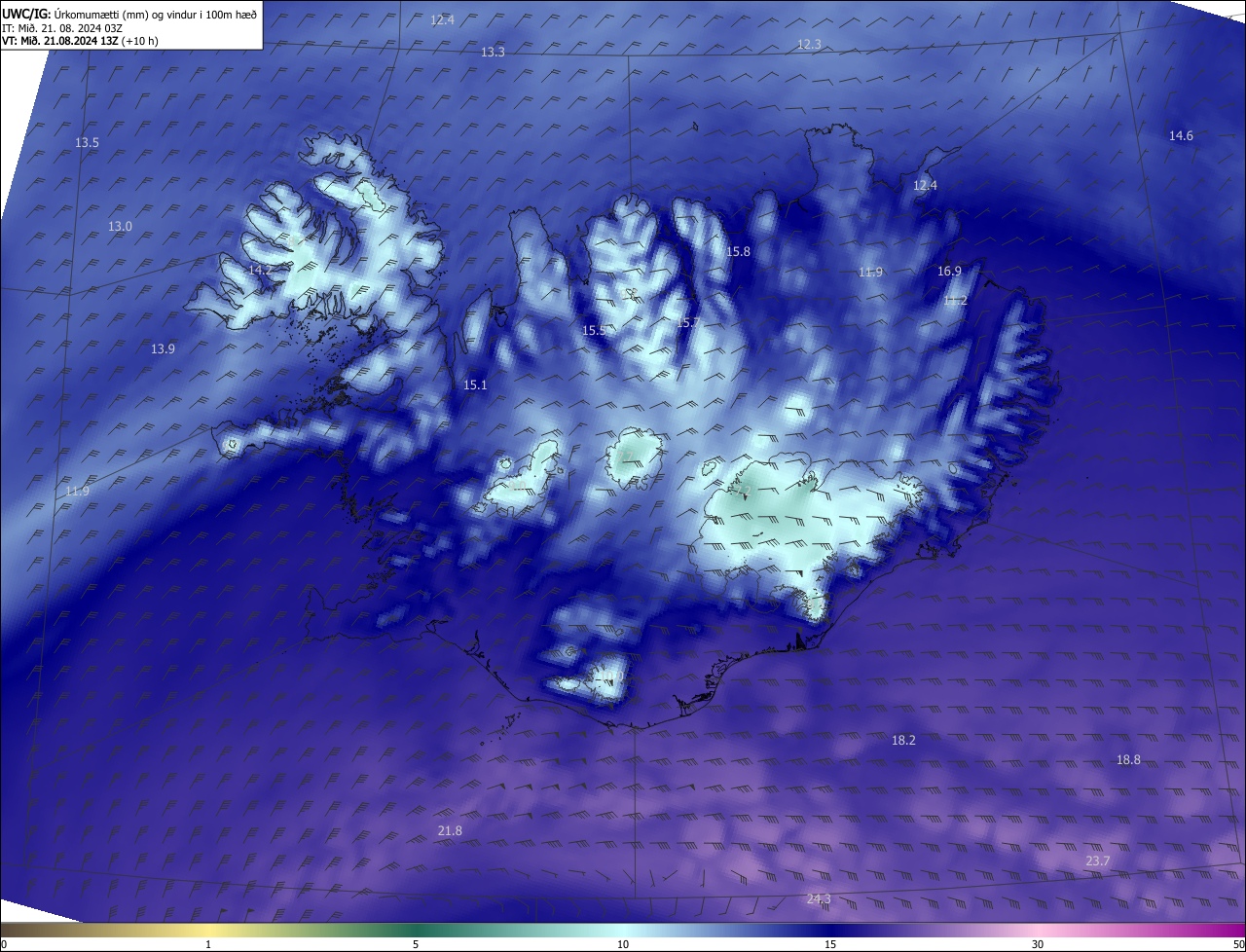Image resolution: width=1246 pixels, height=952 pixels.
Task: Click the legend tick label 1
Action: (208, 945)
